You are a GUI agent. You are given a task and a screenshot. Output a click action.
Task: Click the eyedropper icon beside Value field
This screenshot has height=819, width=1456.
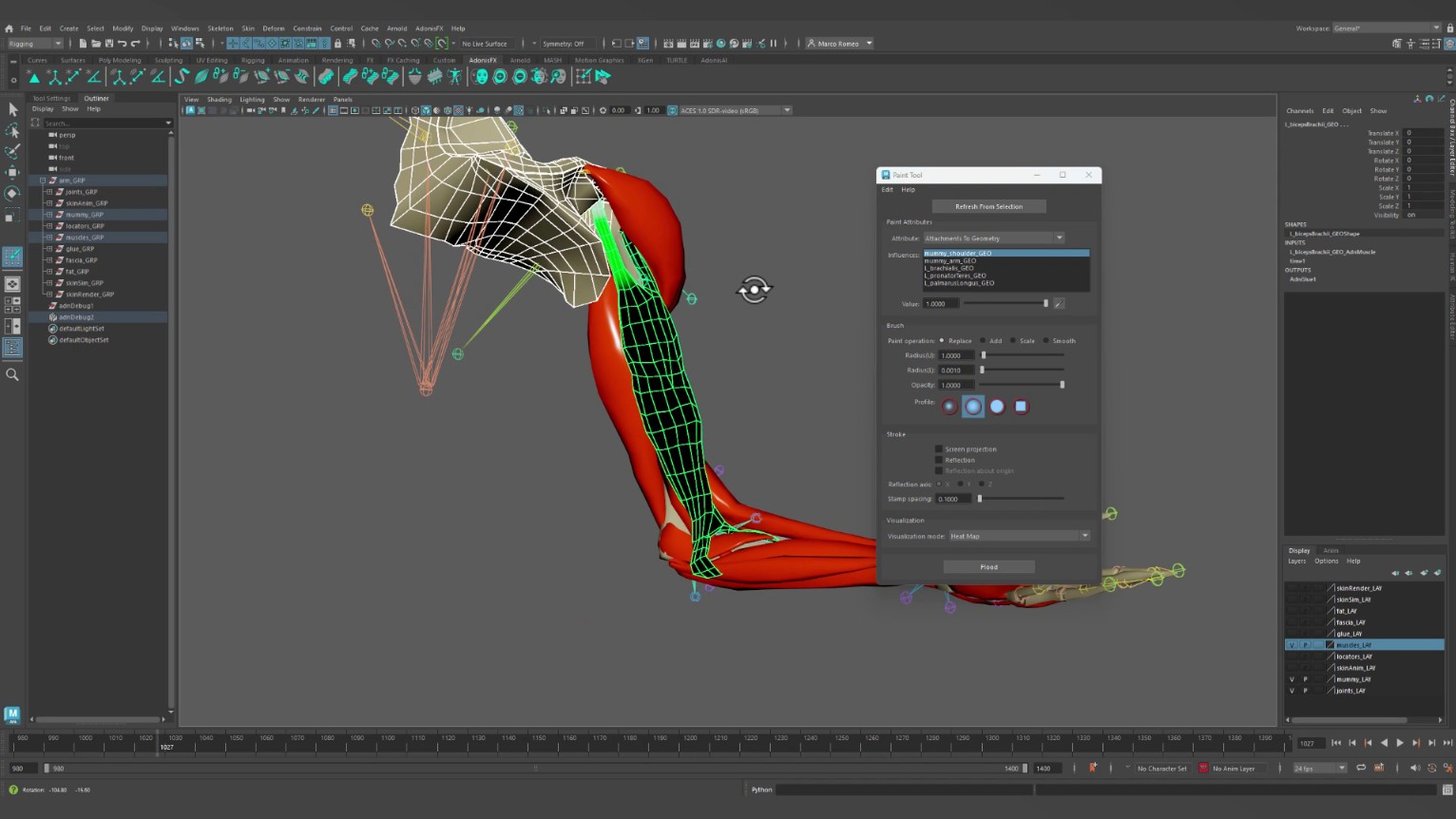(x=1059, y=304)
